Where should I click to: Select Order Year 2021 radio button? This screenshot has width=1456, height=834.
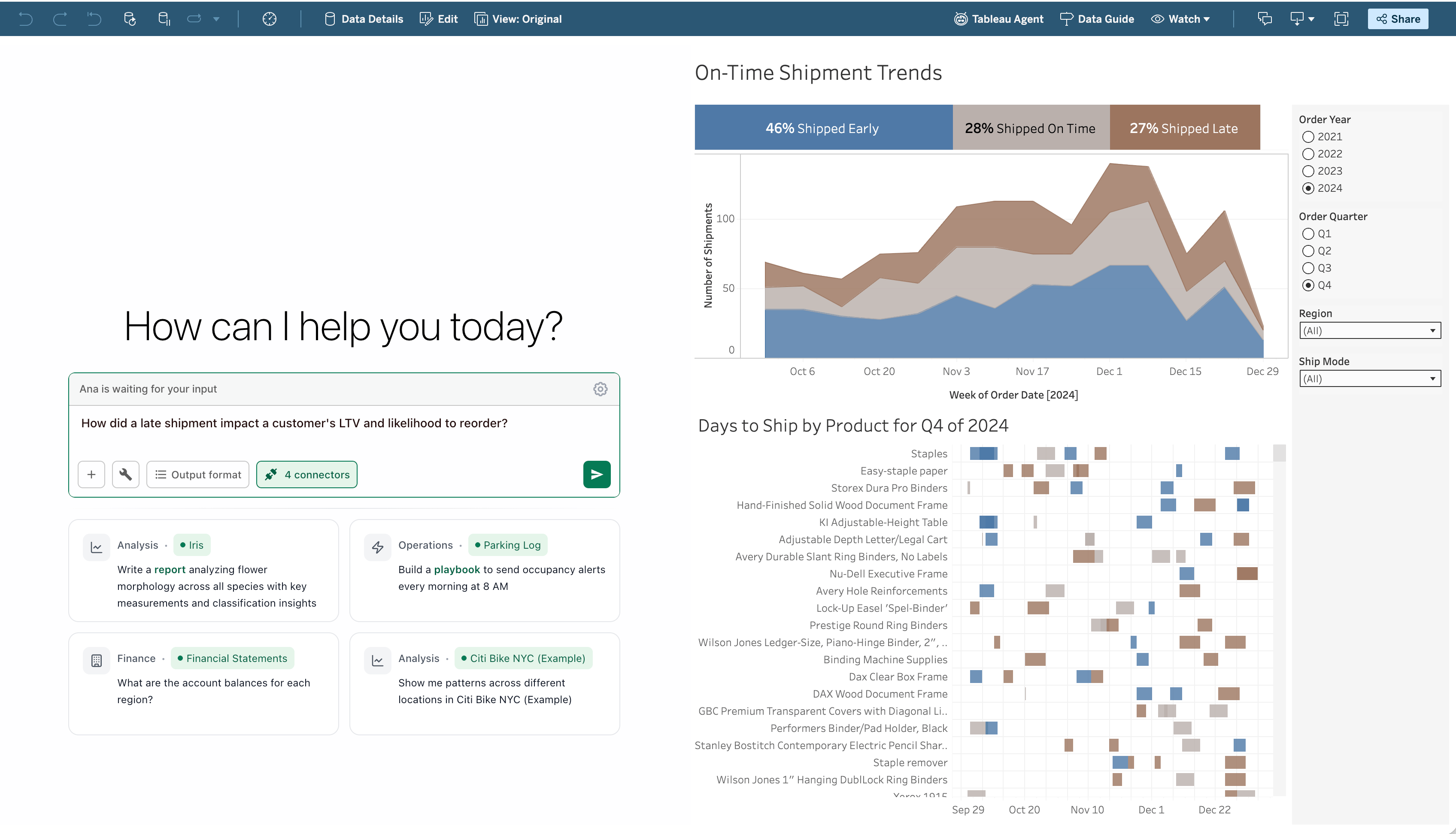tap(1308, 137)
